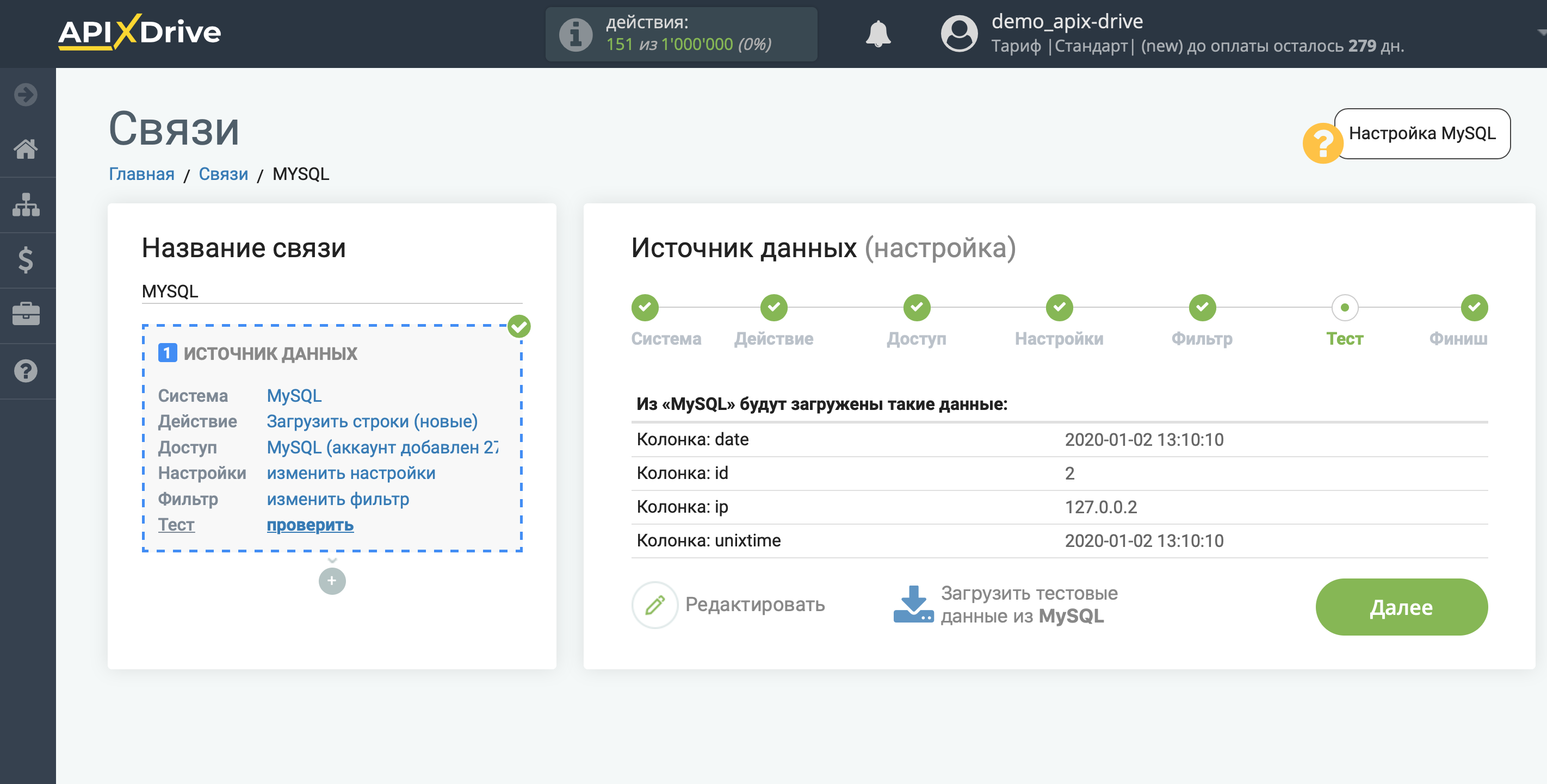Open notifications bell

(x=878, y=34)
